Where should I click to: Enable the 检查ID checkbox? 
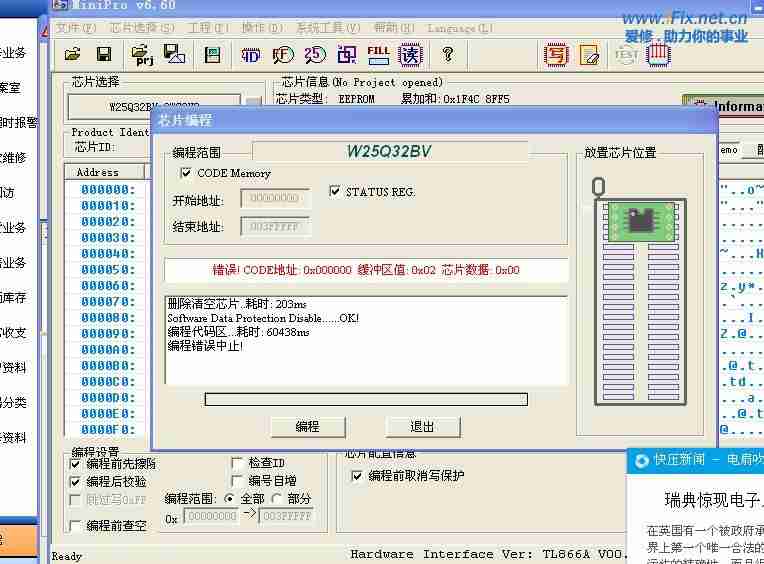[237, 463]
